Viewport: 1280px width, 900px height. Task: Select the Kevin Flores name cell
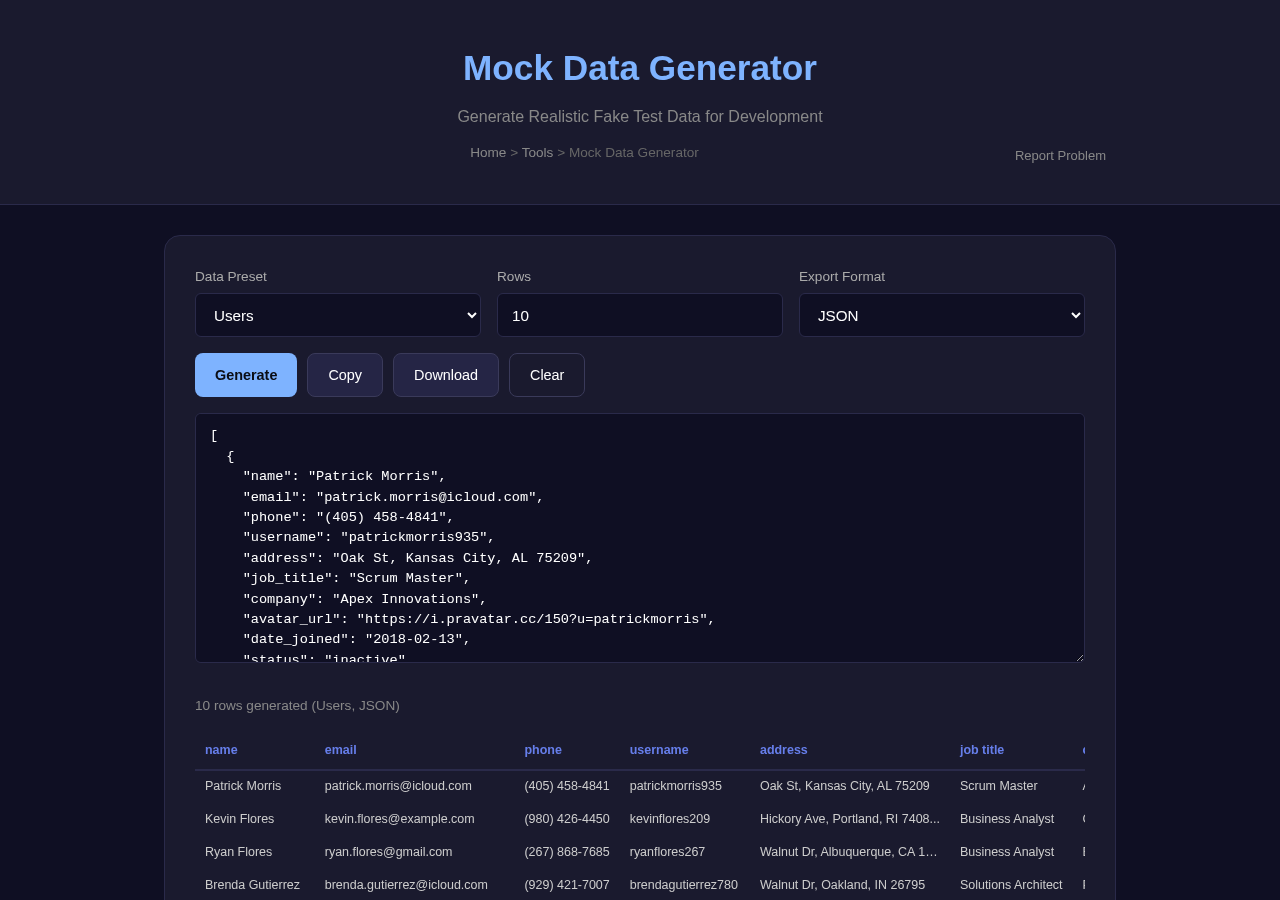tap(240, 819)
